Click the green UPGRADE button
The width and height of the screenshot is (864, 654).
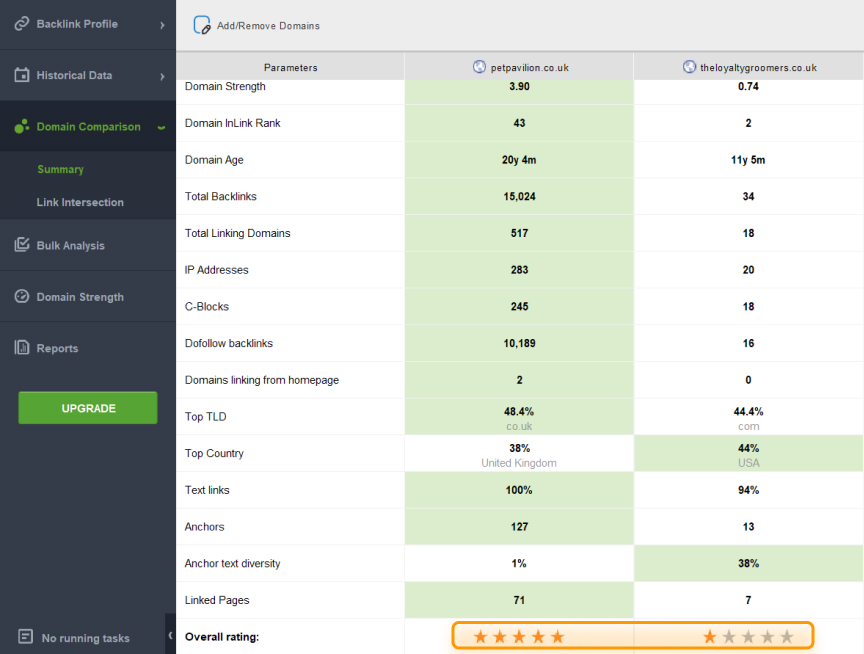click(x=88, y=408)
